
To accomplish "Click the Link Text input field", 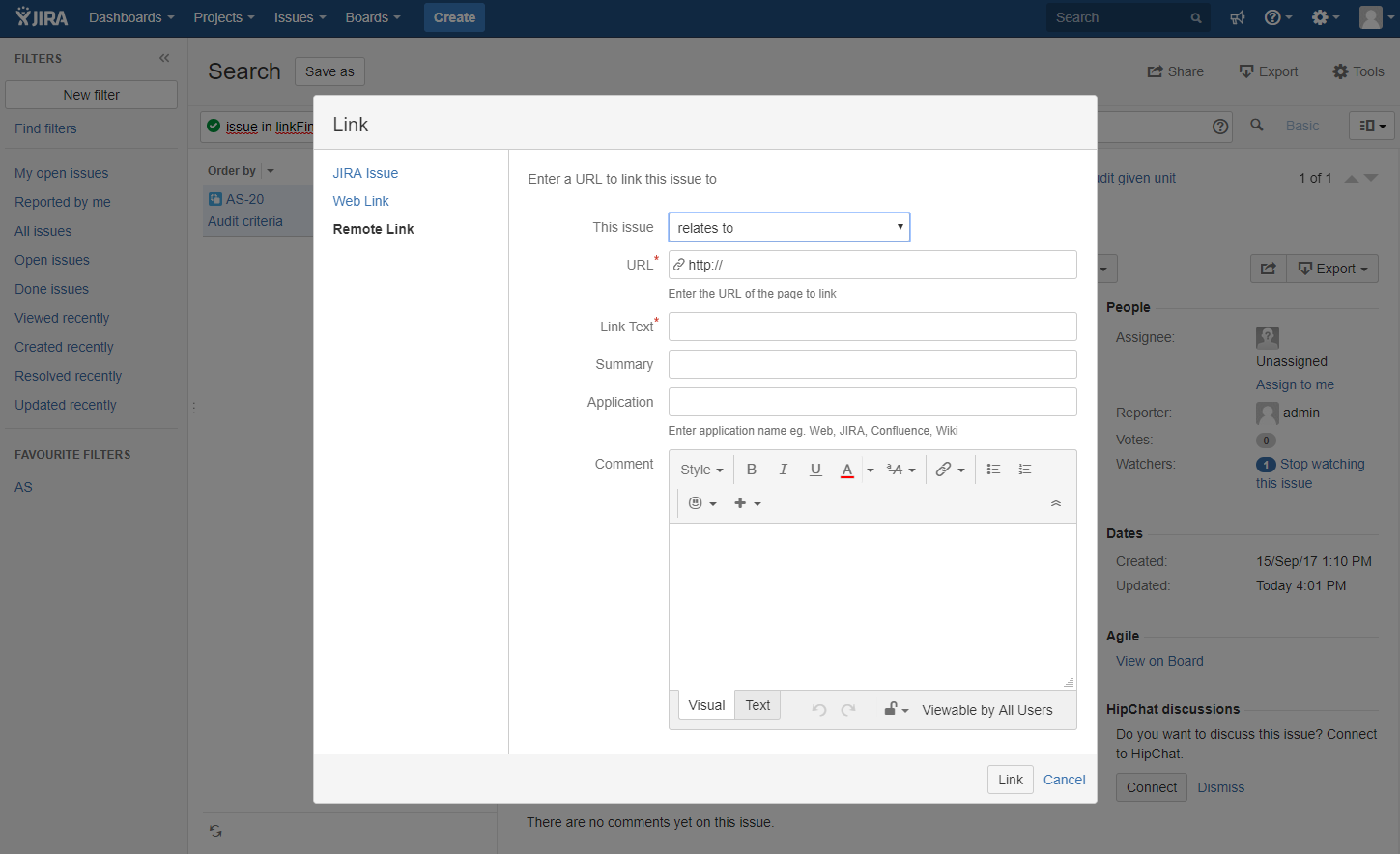I will tap(872, 327).
